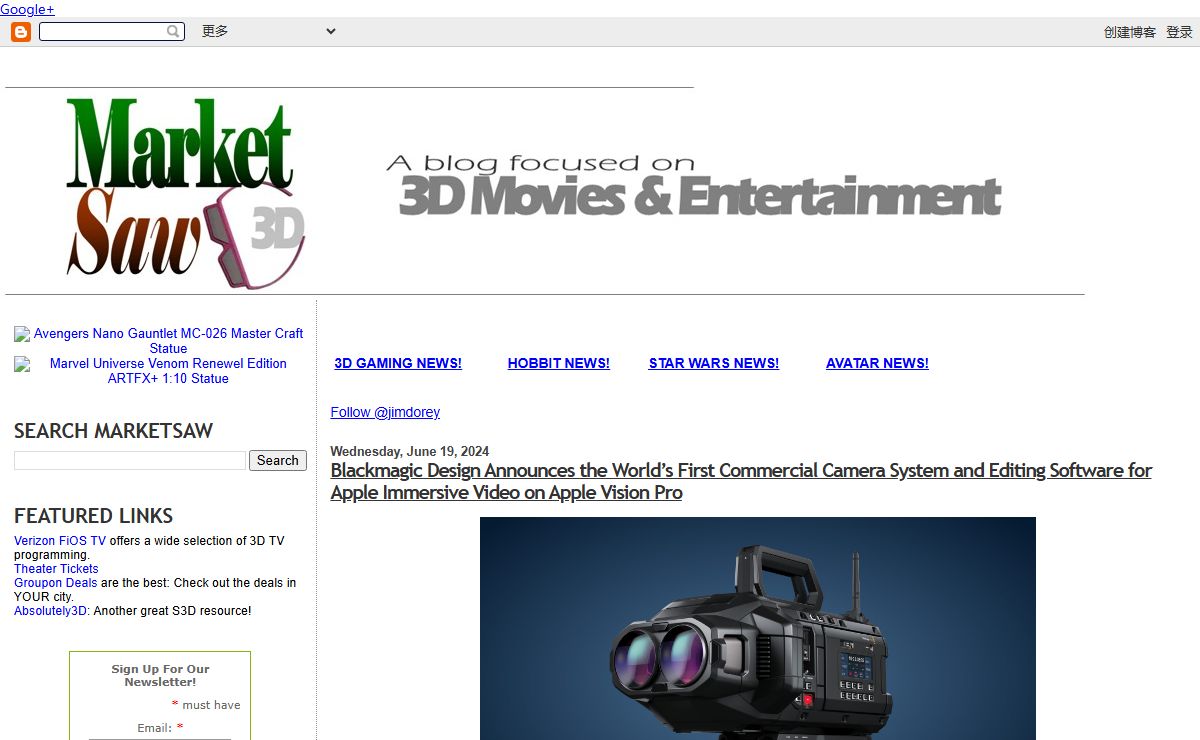Viewport: 1200px width, 740px height.
Task: Click broken image icon beside Avengers Nano Gauntlet
Action: pyautogui.click(x=22, y=334)
